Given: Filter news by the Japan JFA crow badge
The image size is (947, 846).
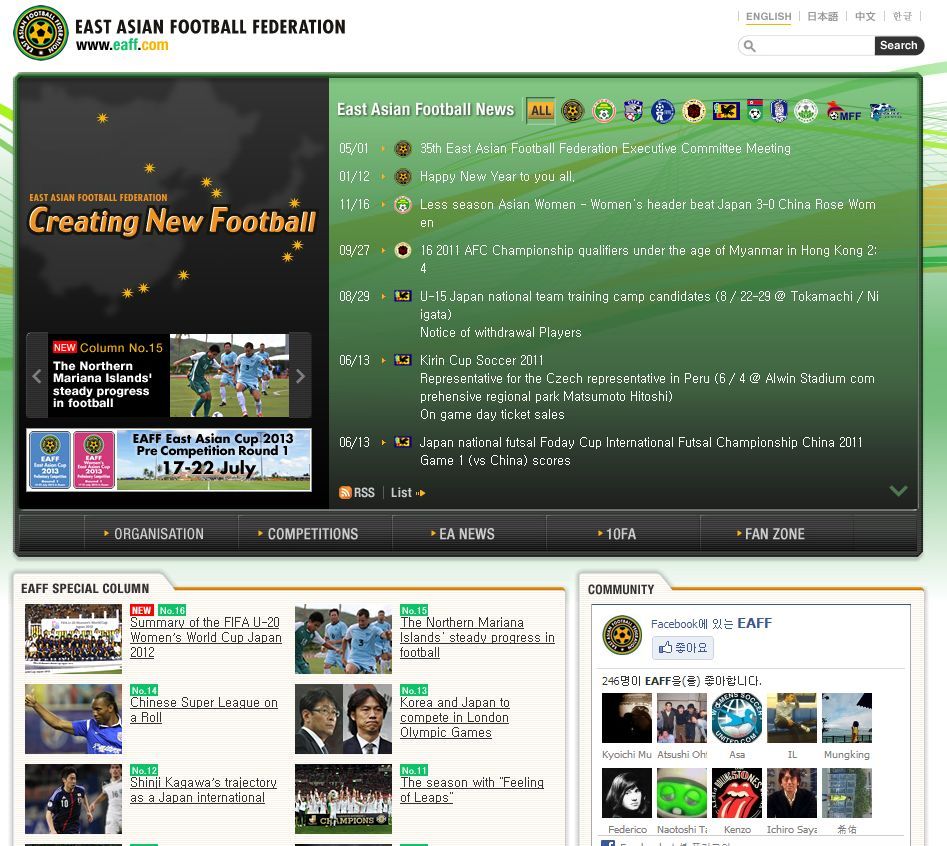Looking at the screenshot, I should [726, 111].
